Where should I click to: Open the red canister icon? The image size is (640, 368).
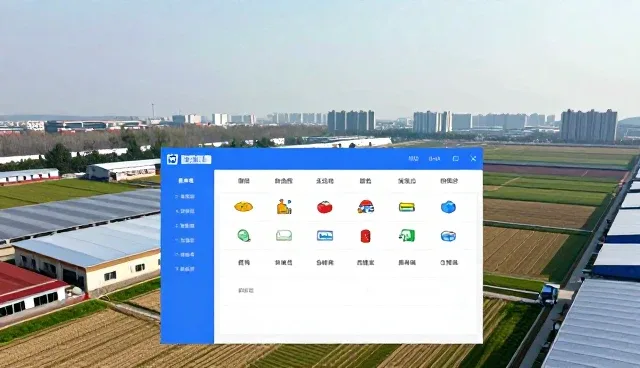(366, 236)
